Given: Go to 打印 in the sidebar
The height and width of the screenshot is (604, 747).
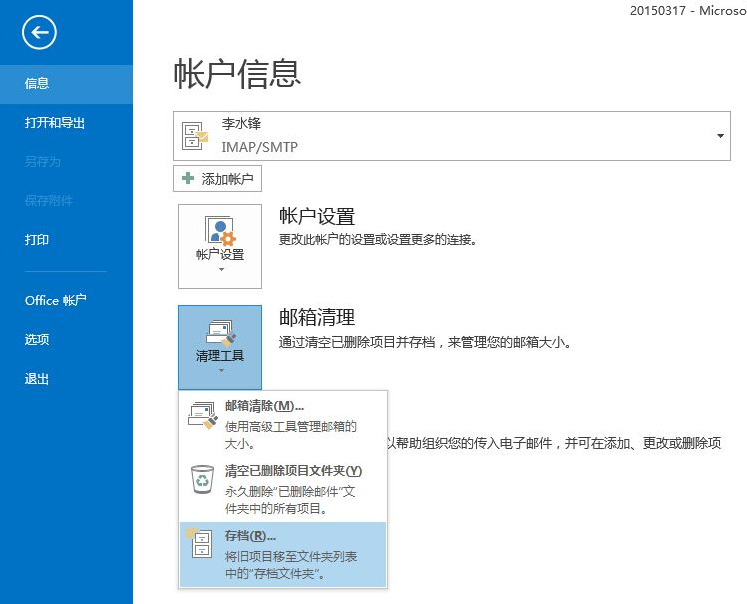Looking at the screenshot, I should tap(38, 240).
